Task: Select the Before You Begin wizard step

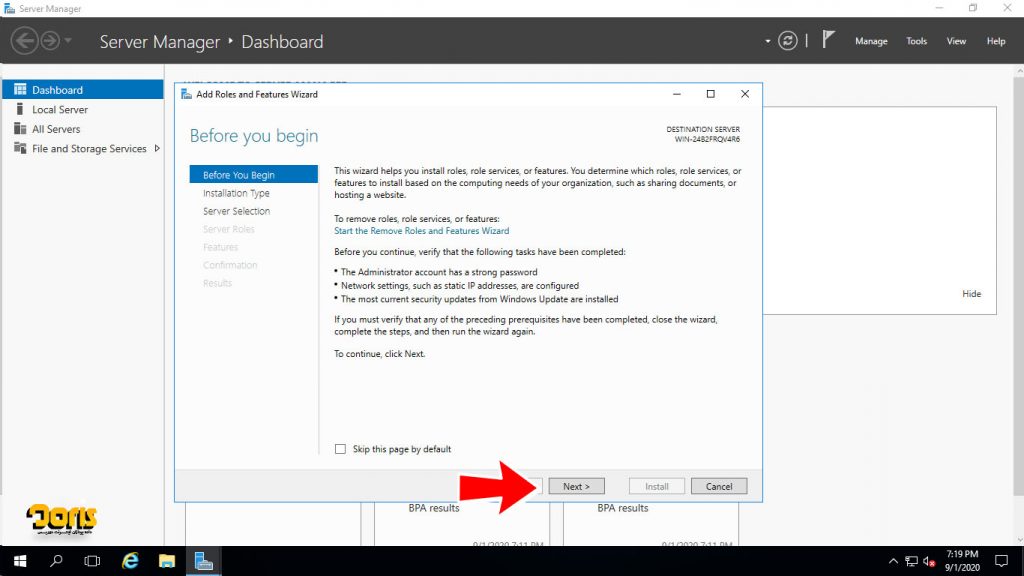Action: click(x=253, y=174)
